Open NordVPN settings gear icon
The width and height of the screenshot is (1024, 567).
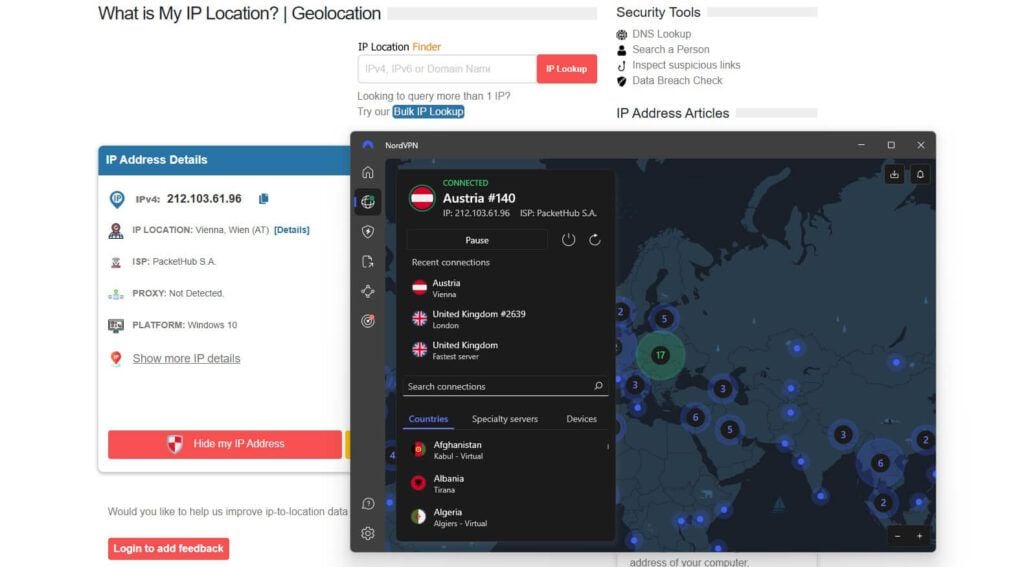(368, 534)
